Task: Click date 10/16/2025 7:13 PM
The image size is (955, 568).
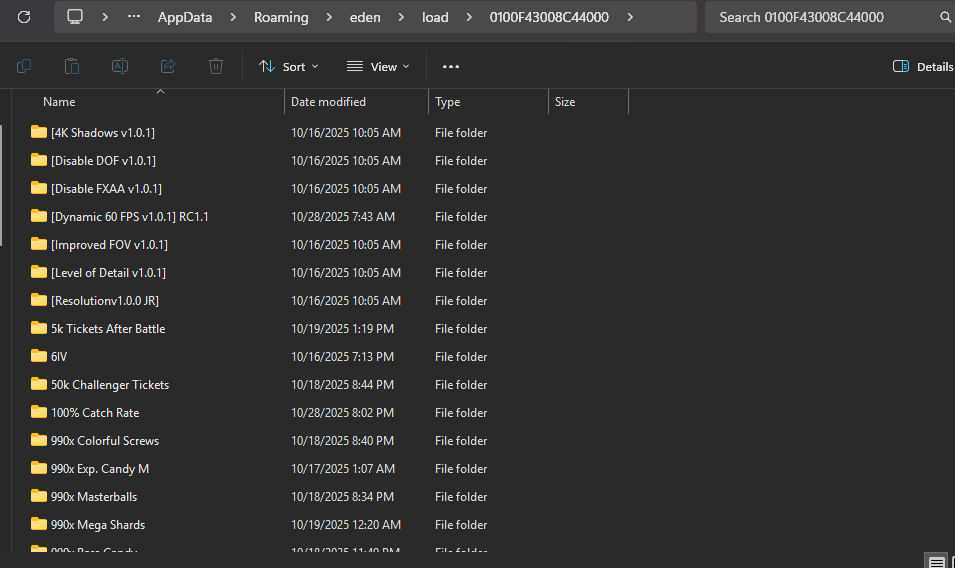Action: click(342, 357)
